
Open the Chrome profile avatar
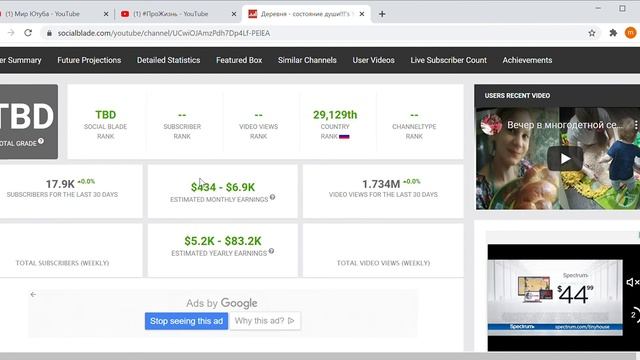(x=630, y=33)
